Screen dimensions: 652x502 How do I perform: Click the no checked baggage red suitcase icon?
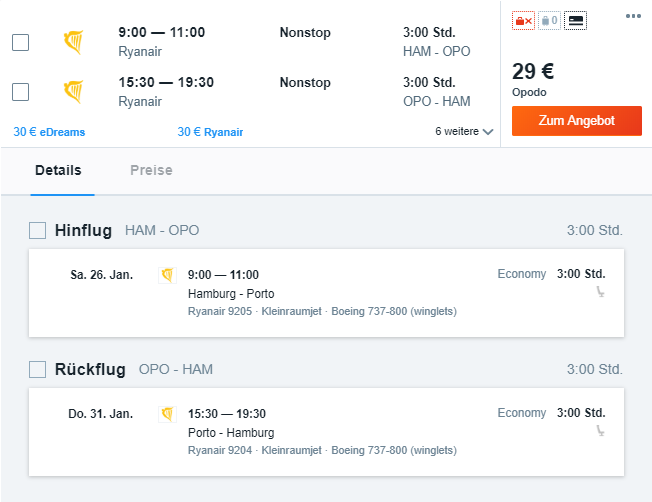pyautogui.click(x=523, y=20)
